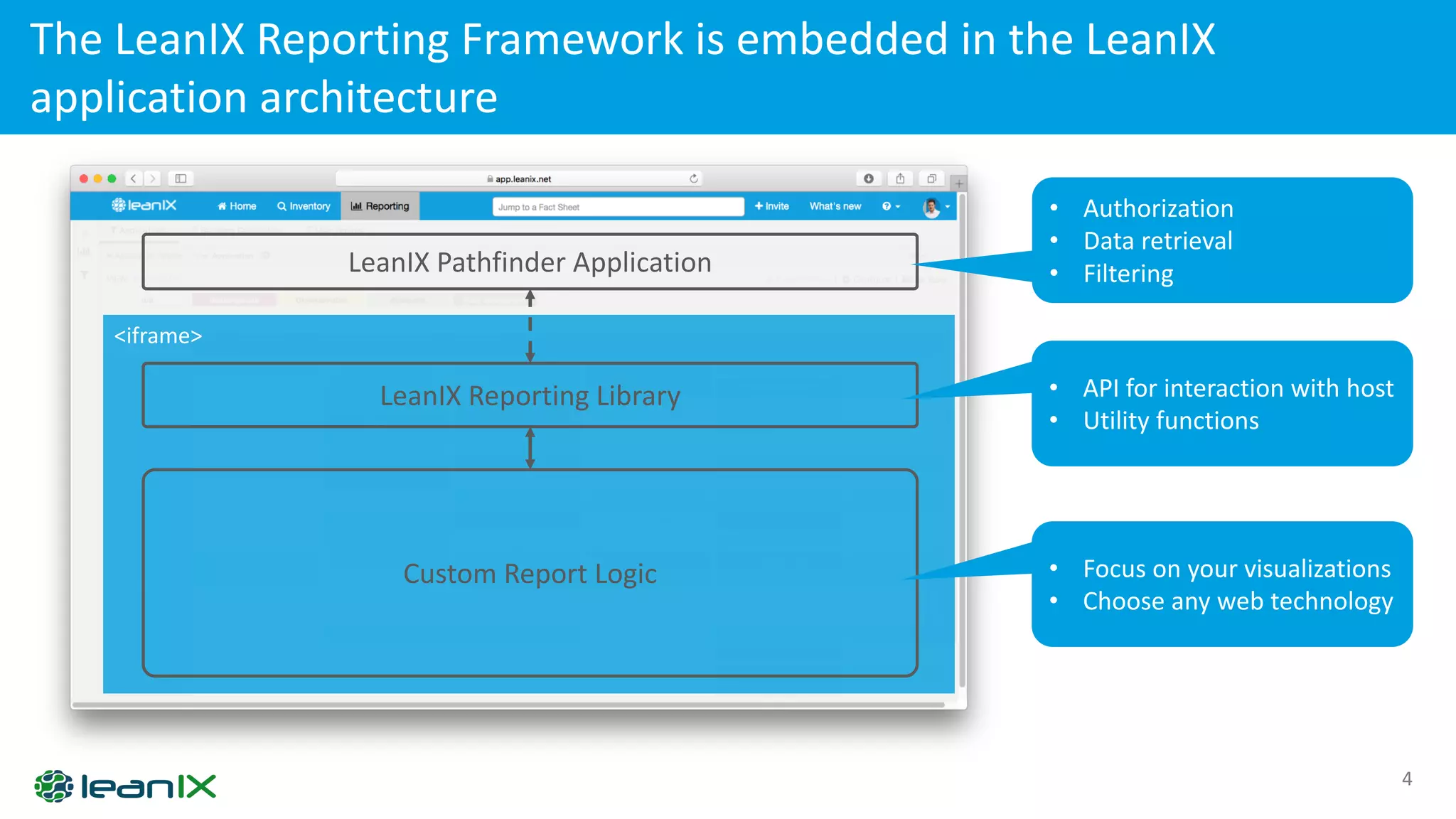Reload page using refresh icon

point(693,178)
